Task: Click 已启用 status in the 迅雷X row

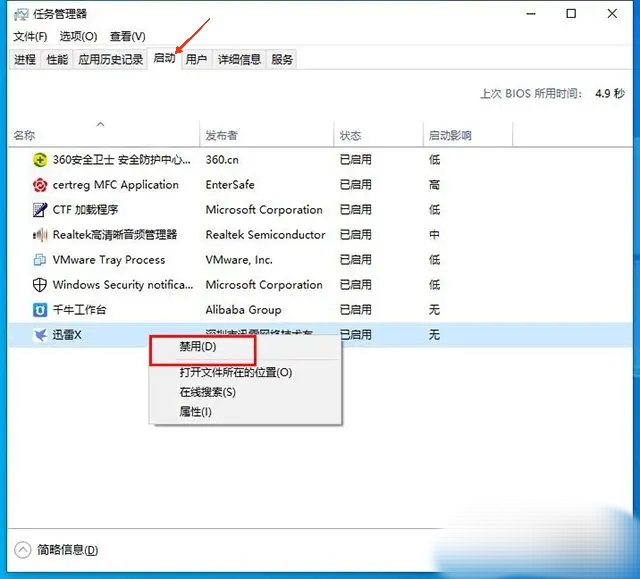Action: (356, 335)
